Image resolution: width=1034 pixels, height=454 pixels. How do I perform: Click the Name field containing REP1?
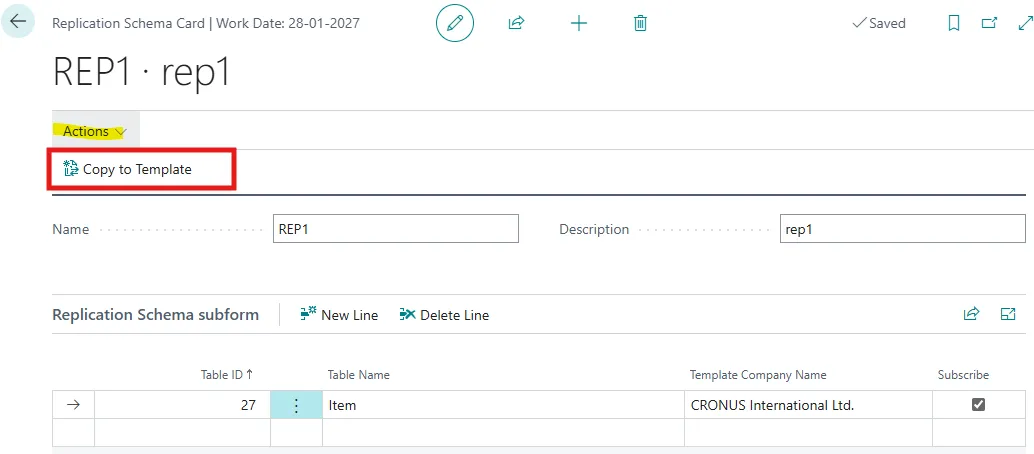click(396, 229)
